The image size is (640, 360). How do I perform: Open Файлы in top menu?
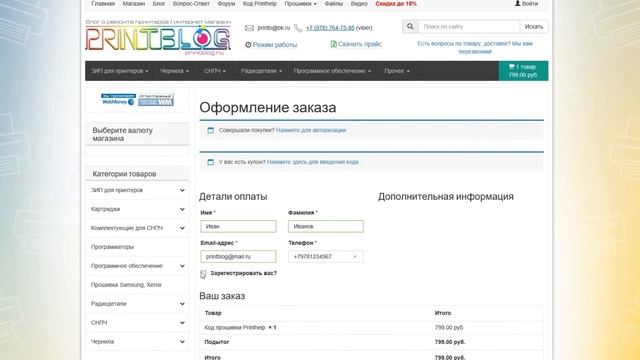(x=333, y=4)
